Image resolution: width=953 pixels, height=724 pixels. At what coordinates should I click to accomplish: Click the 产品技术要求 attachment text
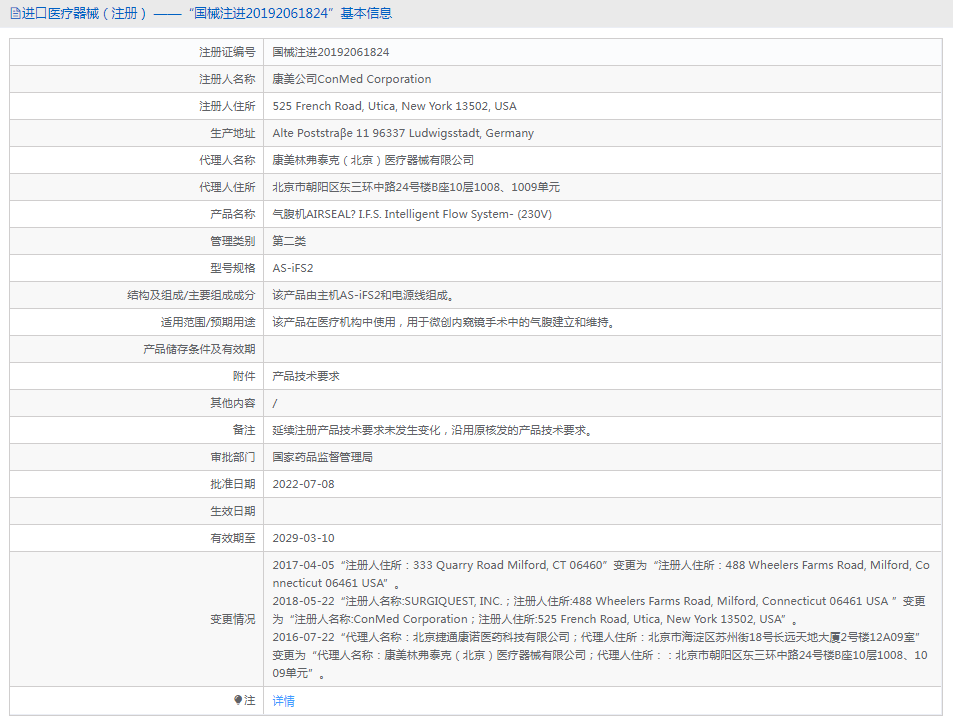tap(306, 376)
